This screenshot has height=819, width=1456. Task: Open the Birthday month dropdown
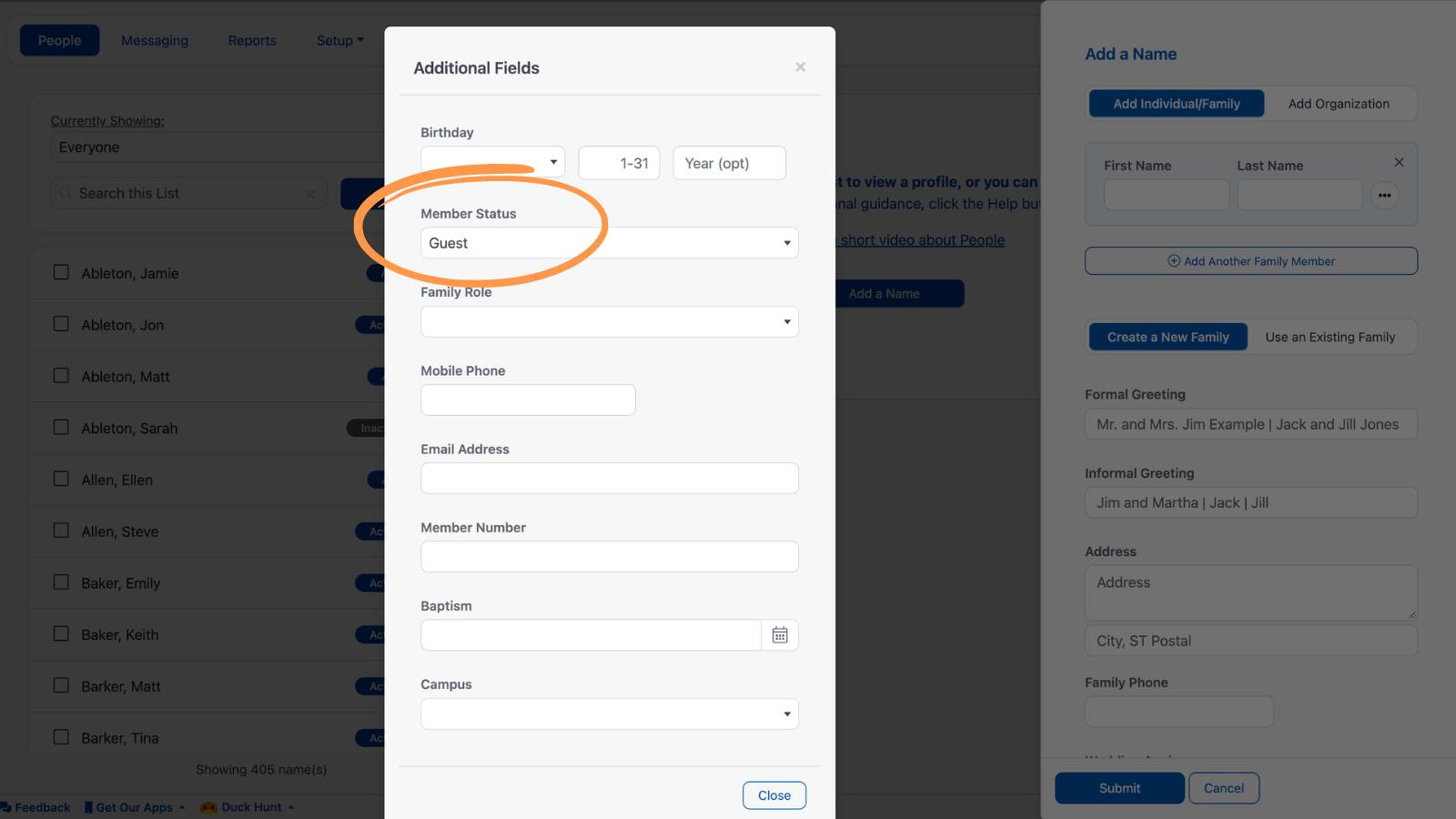click(492, 163)
